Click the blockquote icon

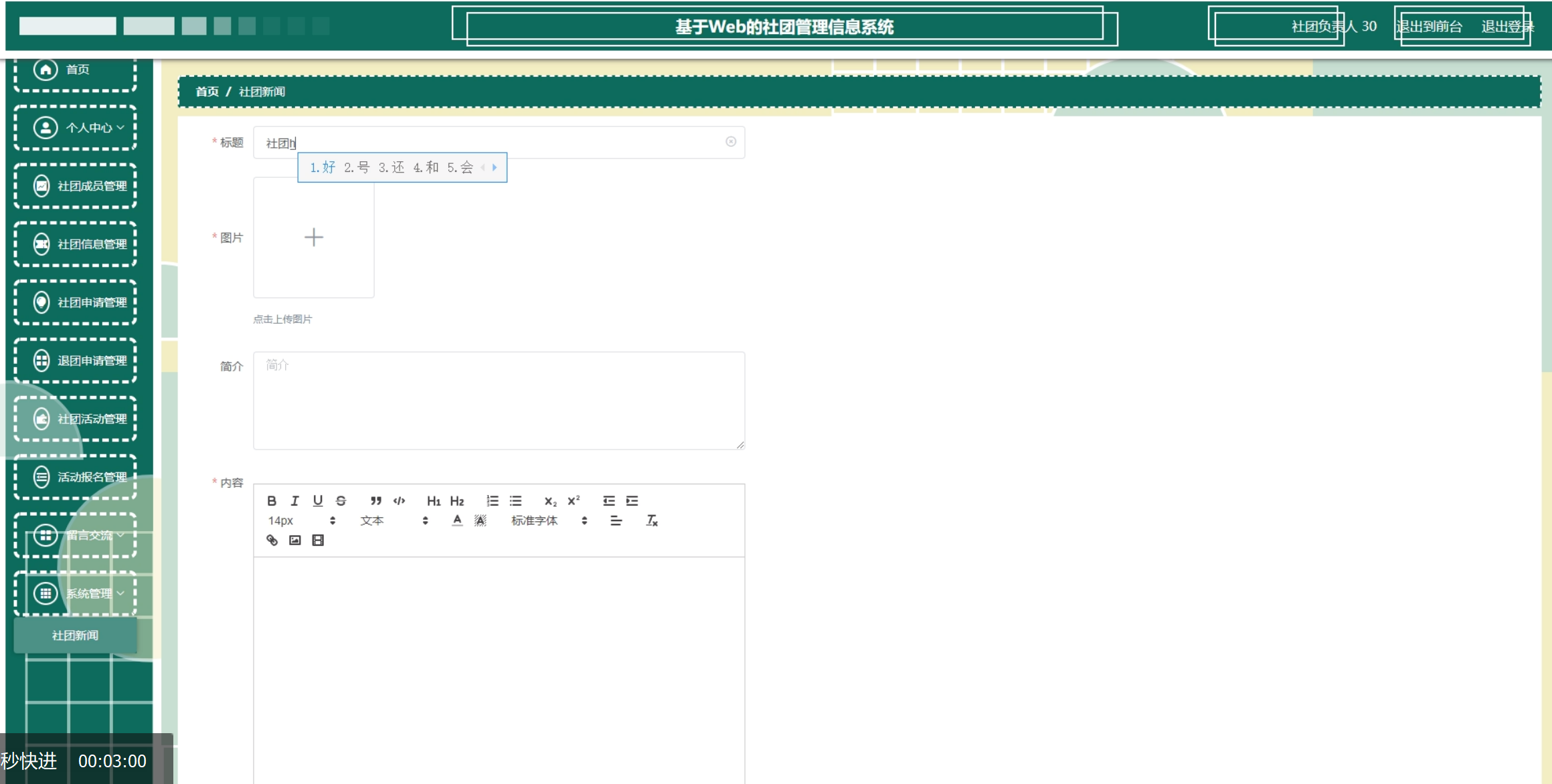376,500
